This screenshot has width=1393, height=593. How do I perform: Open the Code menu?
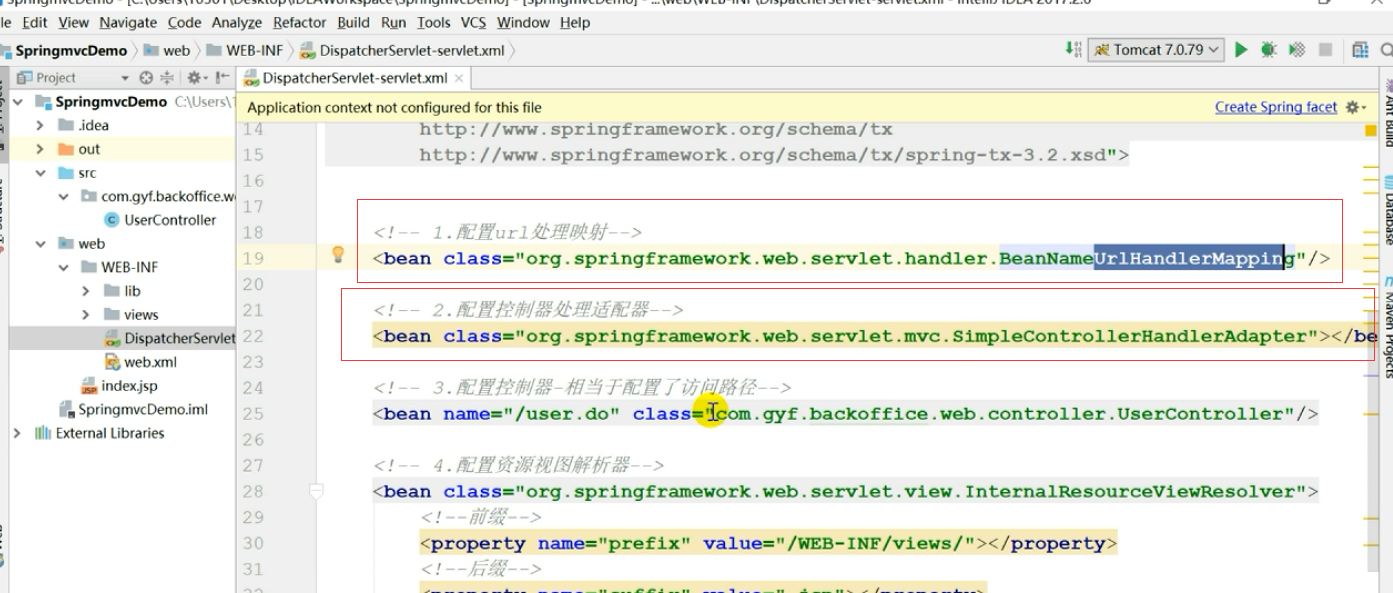[x=184, y=22]
